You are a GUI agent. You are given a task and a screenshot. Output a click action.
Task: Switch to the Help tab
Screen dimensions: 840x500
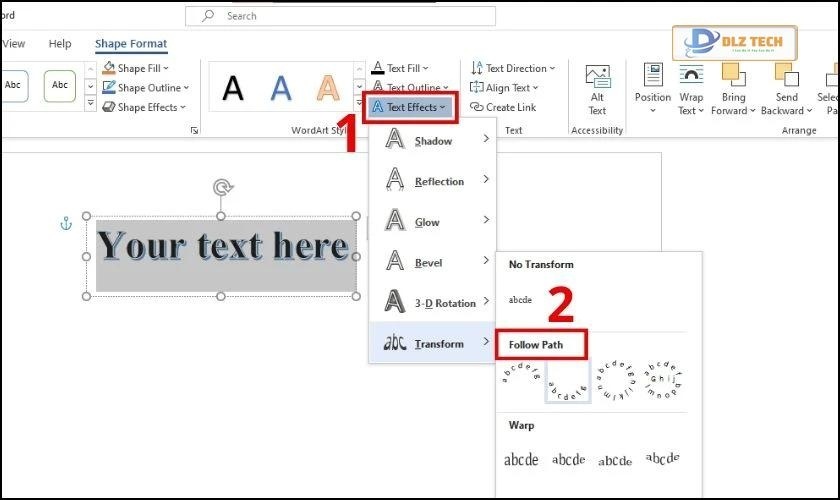pos(60,44)
